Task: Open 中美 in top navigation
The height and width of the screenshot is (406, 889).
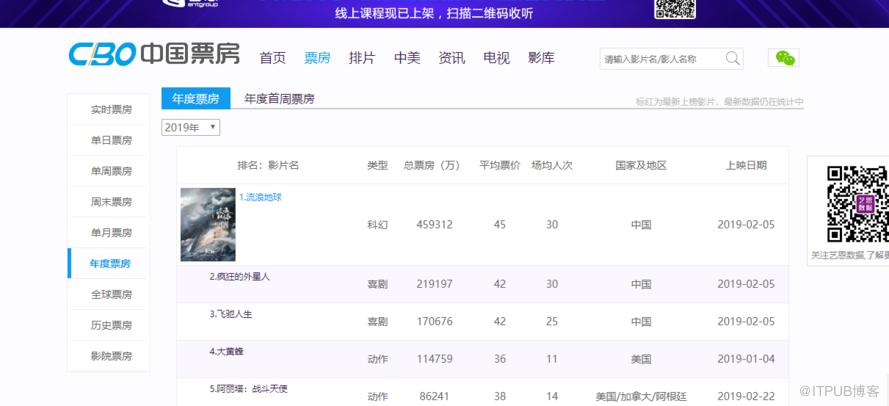Action: click(x=407, y=58)
